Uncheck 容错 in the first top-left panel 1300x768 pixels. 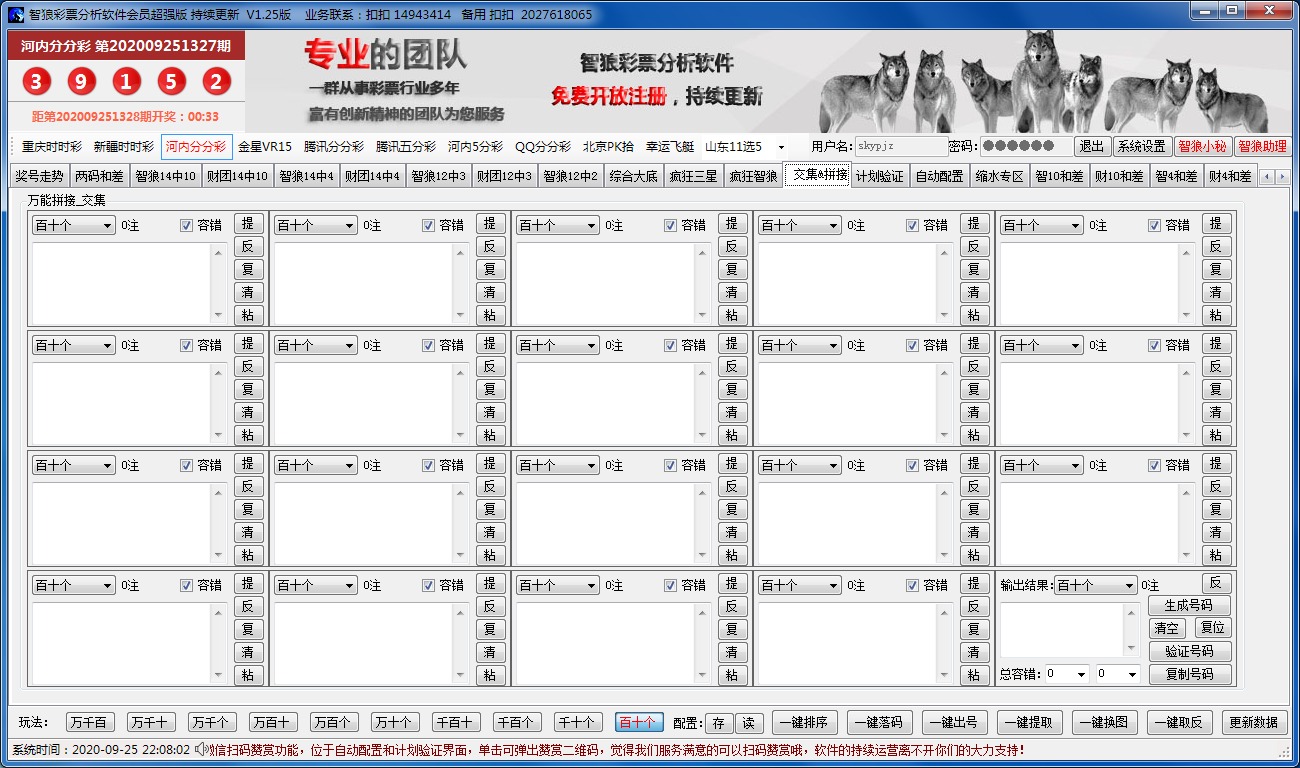tap(186, 226)
